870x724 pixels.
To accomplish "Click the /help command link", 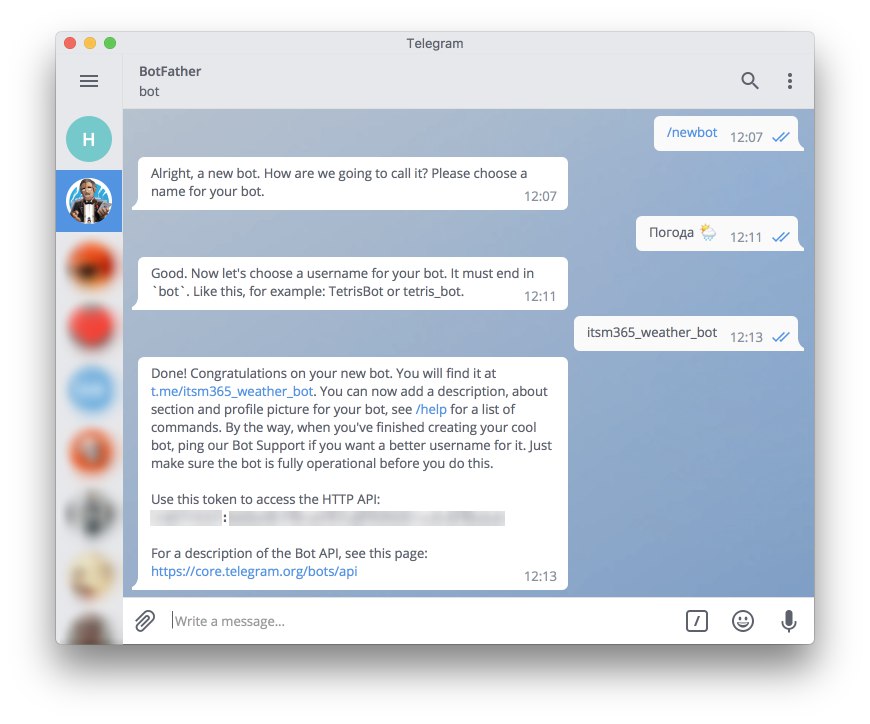I will [431, 409].
